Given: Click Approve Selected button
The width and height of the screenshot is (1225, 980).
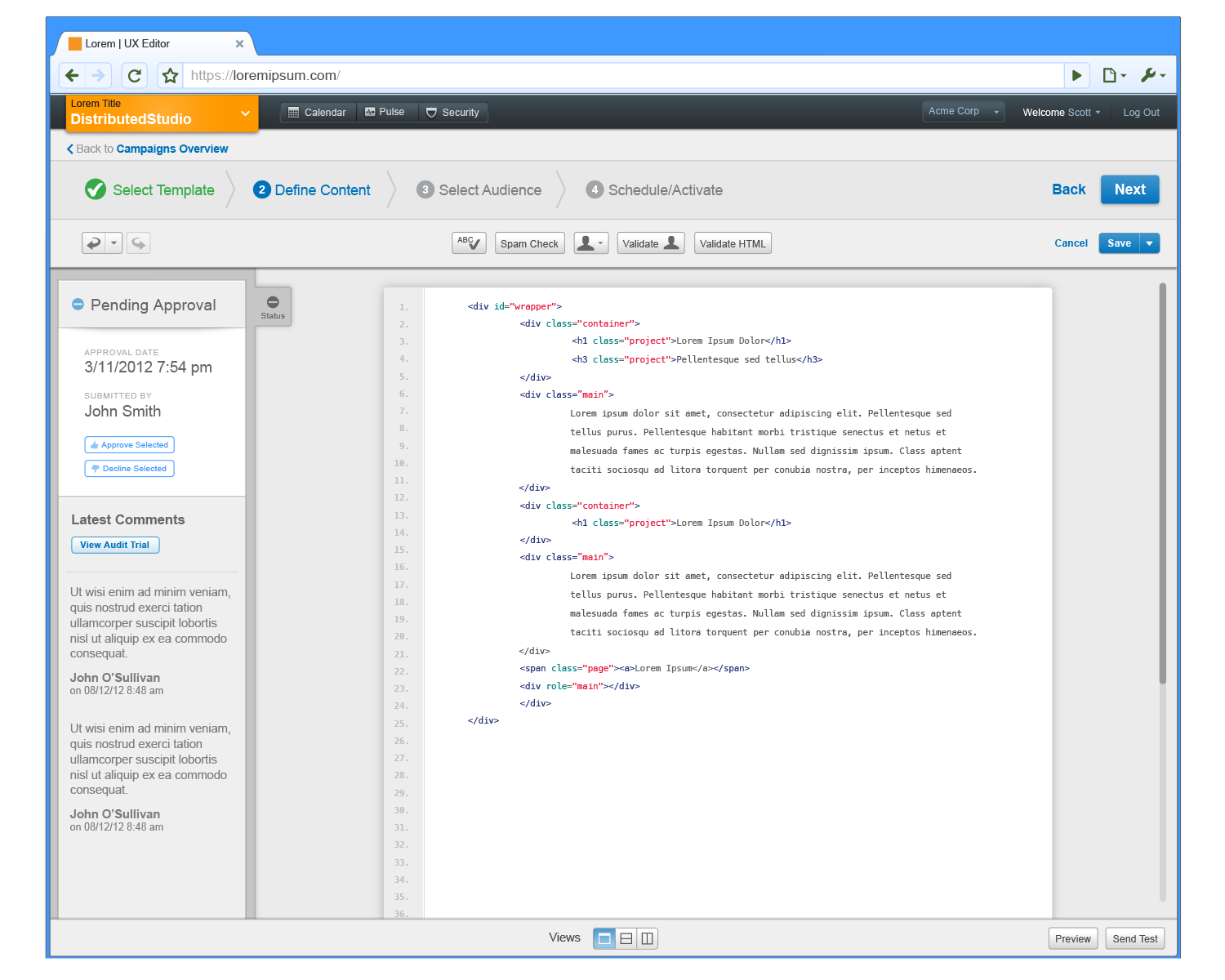Looking at the screenshot, I should tap(129, 444).
